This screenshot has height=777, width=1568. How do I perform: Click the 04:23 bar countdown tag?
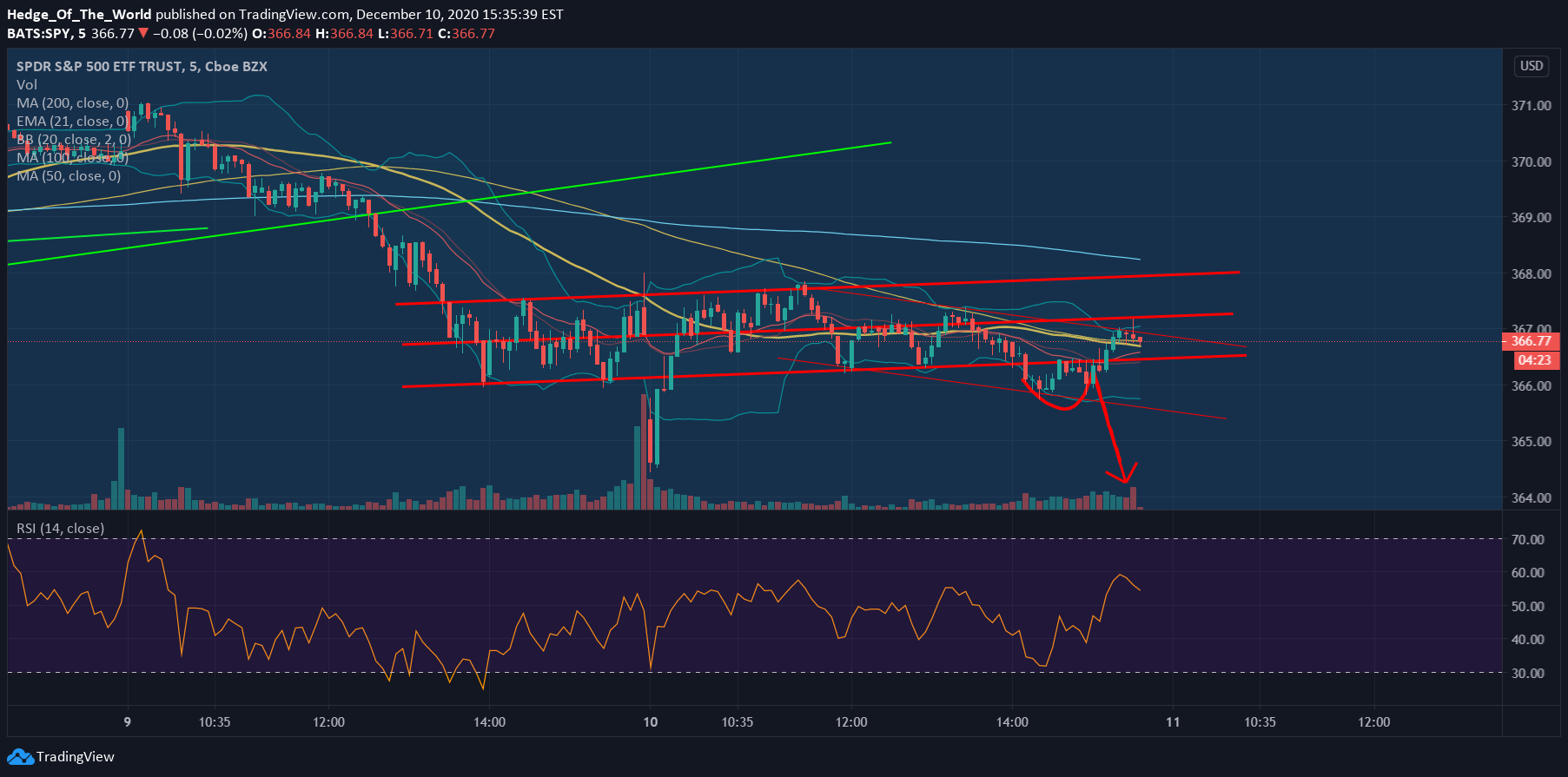click(1535, 360)
